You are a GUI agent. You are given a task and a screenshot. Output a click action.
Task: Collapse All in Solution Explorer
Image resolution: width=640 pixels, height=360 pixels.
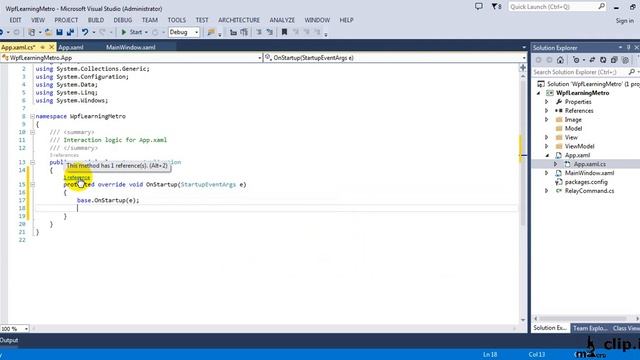coord(614,60)
